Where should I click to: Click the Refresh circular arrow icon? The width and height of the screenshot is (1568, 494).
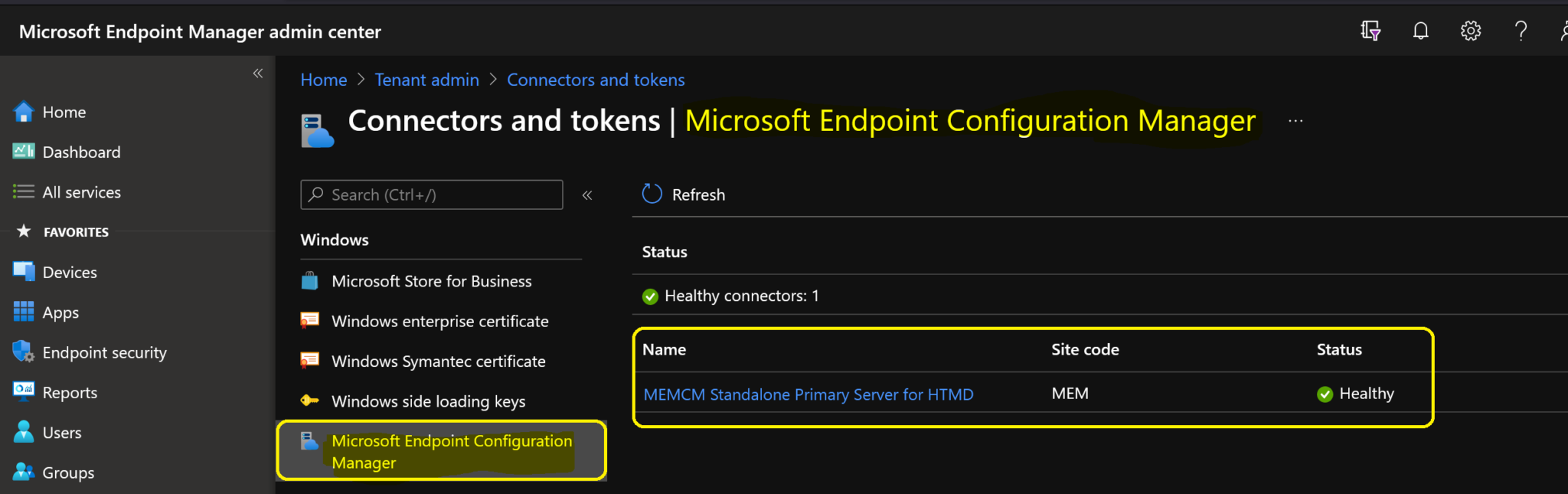pyautogui.click(x=652, y=194)
